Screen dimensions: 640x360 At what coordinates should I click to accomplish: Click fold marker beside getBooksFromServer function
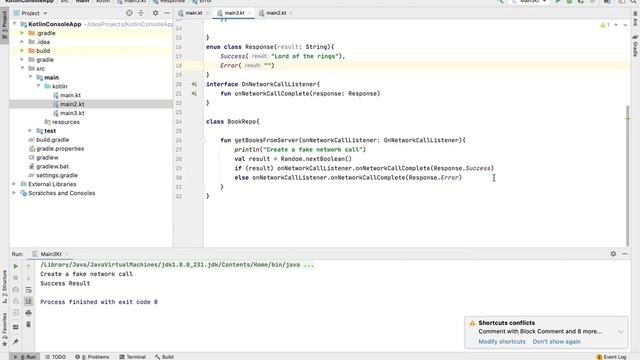point(203,140)
